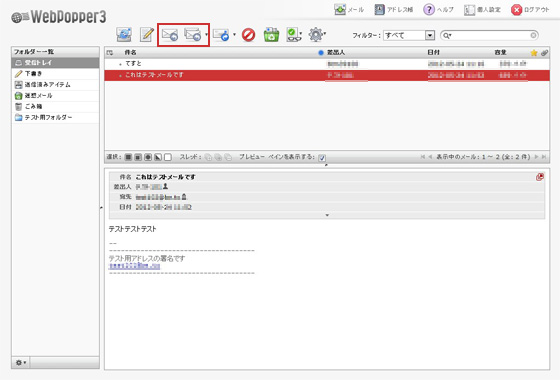560x380 pixels.
Task: Open the ごみ箱 folder
Action: pyautogui.click(x=55, y=106)
